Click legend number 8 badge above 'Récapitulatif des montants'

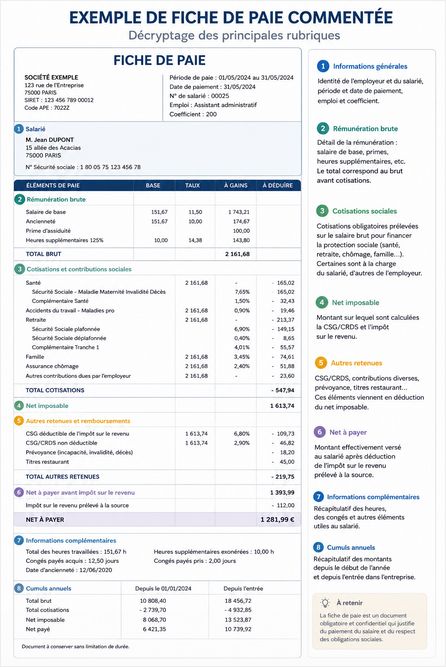pos(319,547)
